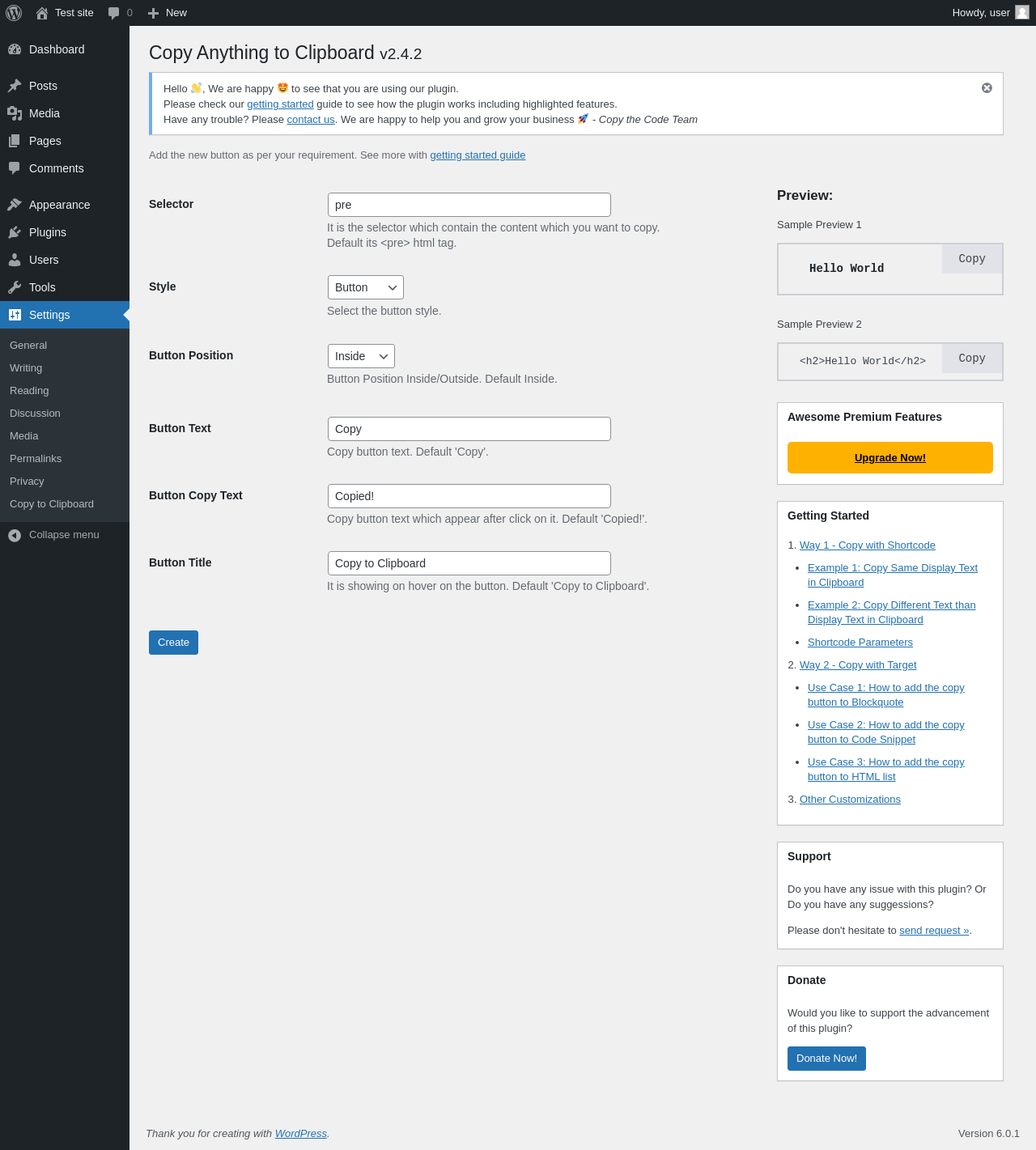Click the Settings sliders icon
The width and height of the screenshot is (1036, 1150).
click(x=15, y=315)
